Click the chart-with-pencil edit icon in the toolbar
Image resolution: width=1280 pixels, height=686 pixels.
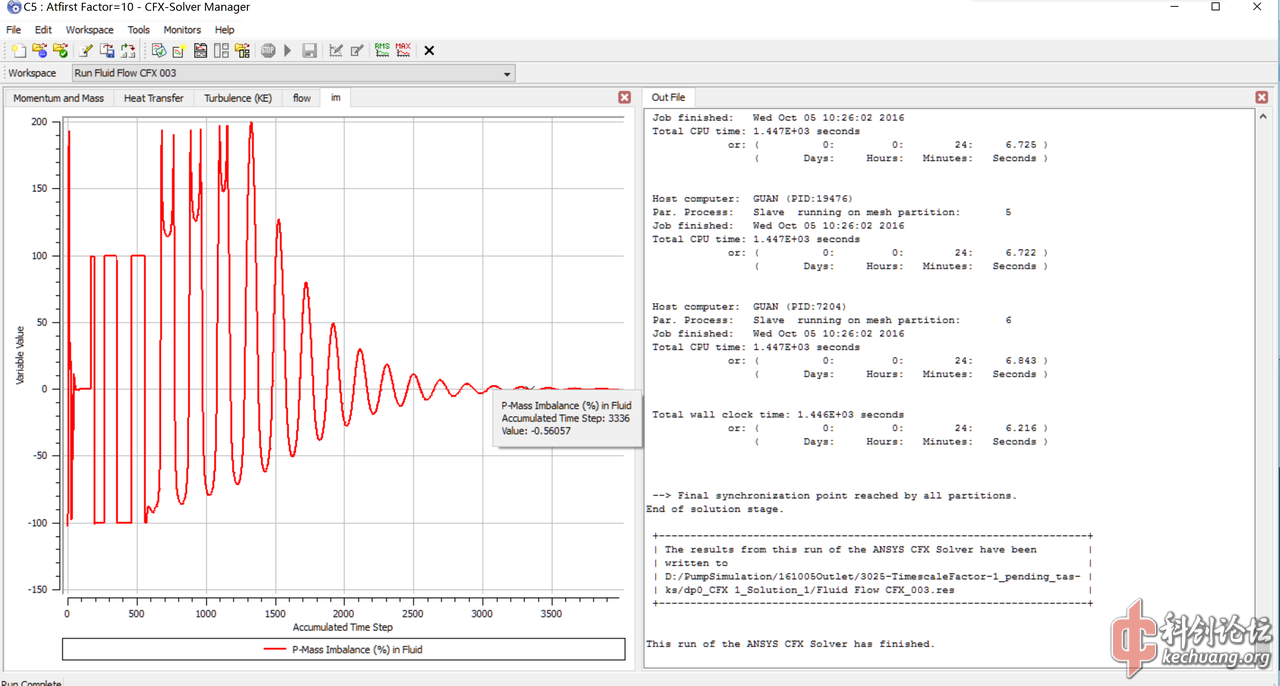[336, 50]
